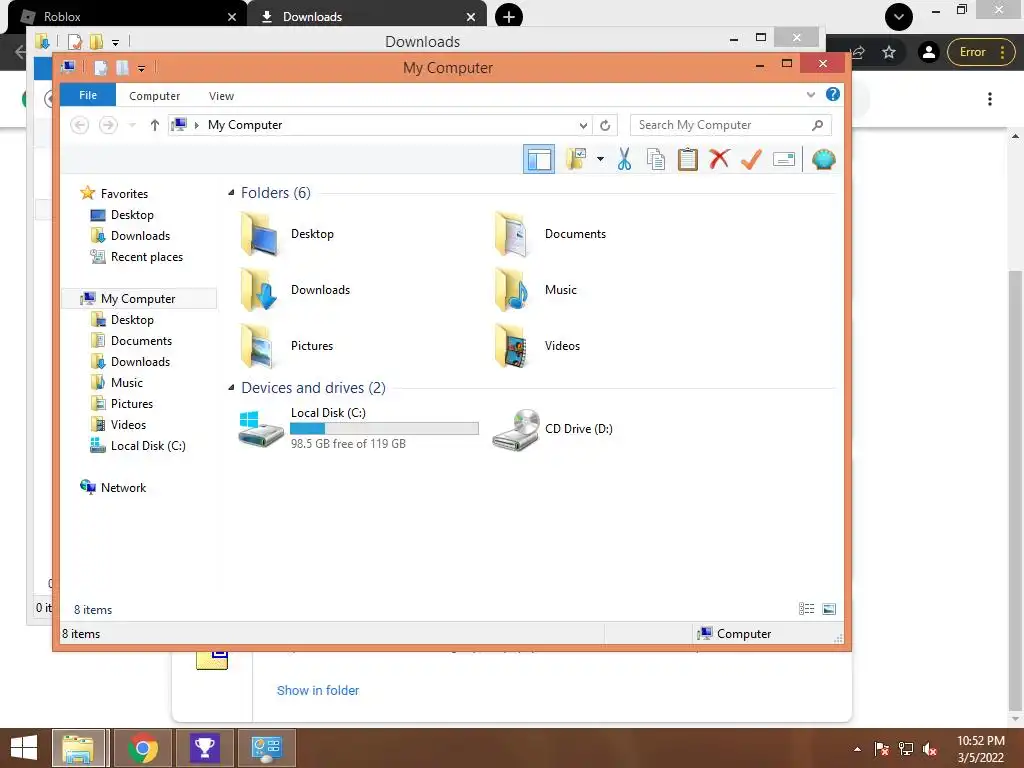The height and width of the screenshot is (768, 1024).
Task: Select Local Disk (C:) in navigation tree
Action: point(138,445)
